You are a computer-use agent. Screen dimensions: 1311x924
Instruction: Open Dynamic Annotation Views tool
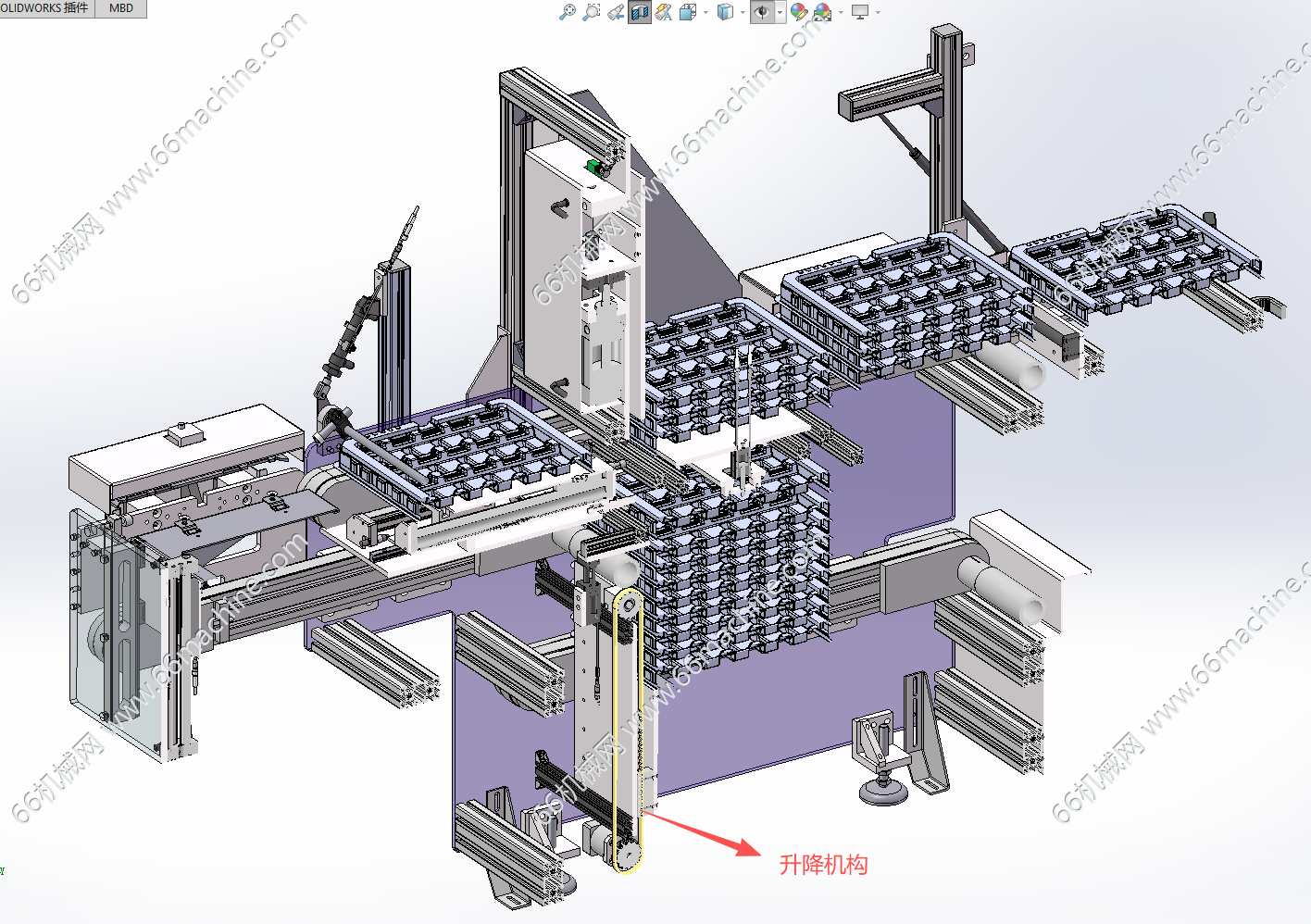[x=663, y=12]
